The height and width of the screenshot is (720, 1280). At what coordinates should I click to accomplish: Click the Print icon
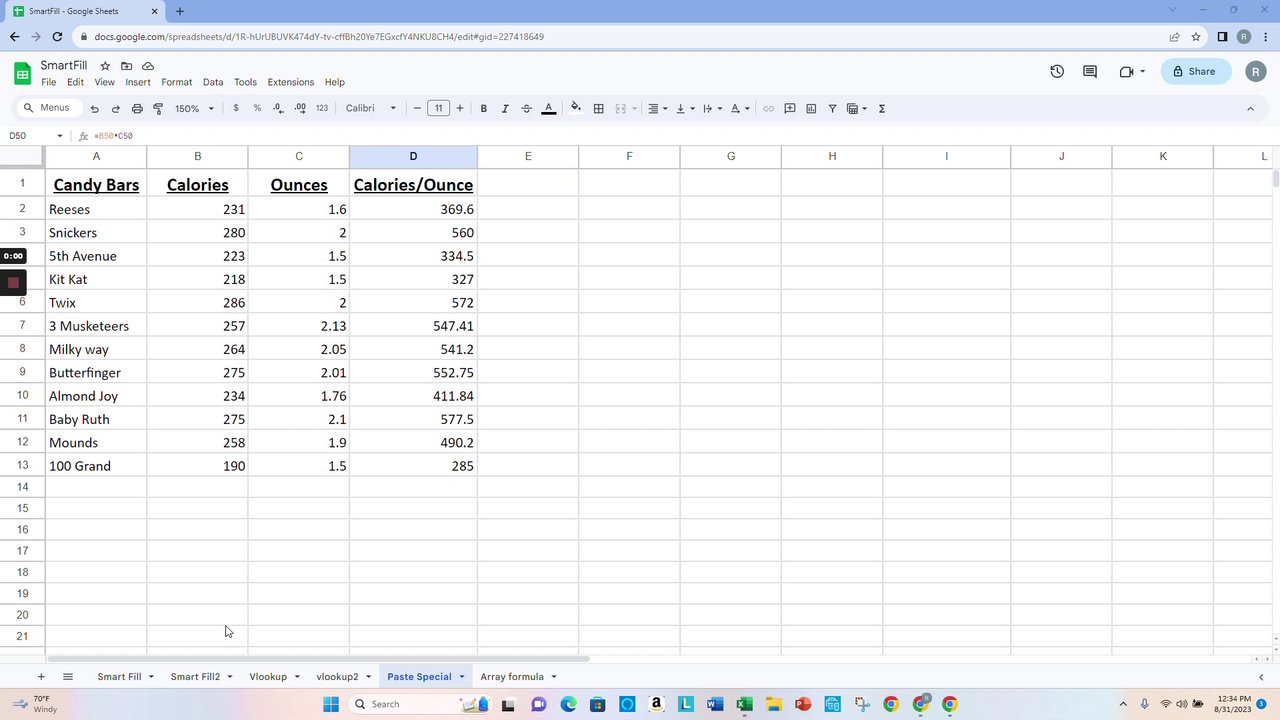(137, 108)
